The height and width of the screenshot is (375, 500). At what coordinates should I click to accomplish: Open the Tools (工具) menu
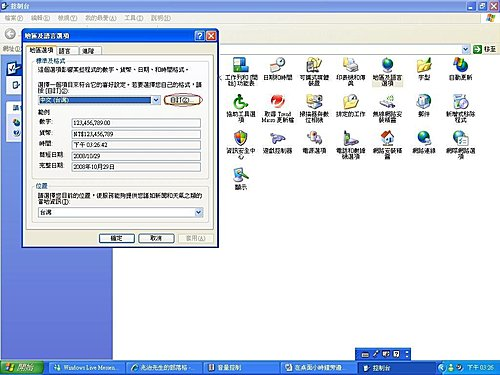point(133,18)
